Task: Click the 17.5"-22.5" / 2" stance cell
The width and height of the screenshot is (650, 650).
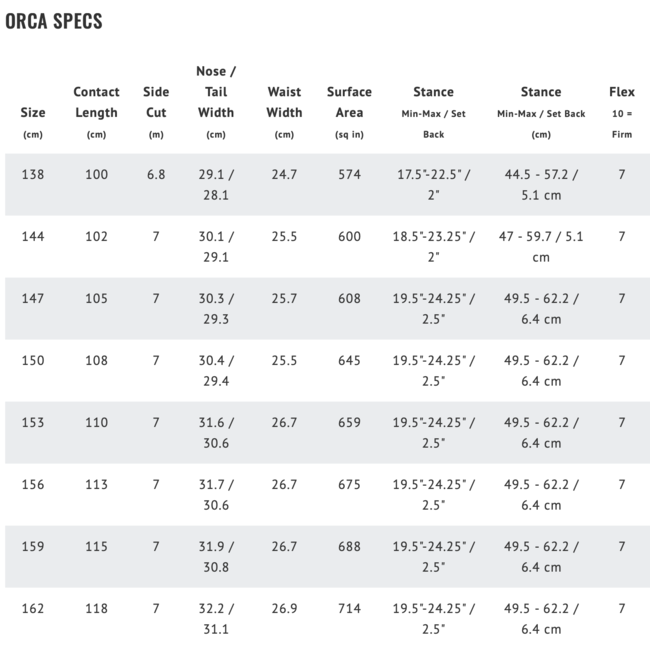Action: [x=433, y=184]
